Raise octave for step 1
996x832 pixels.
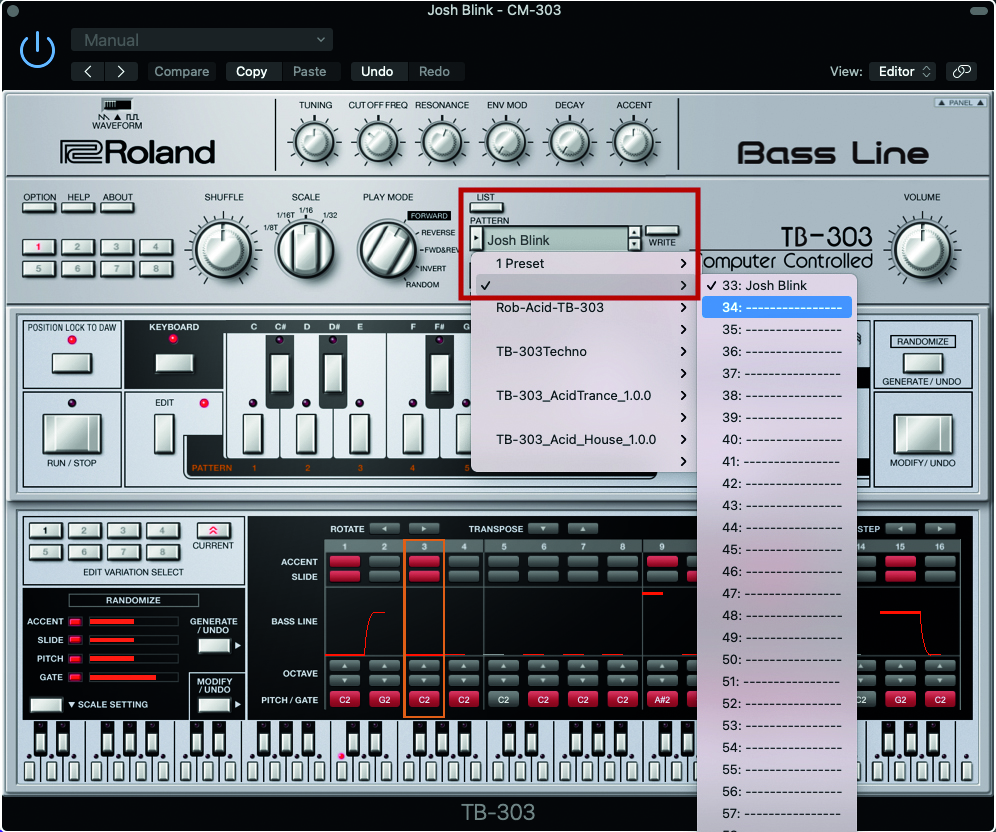point(345,666)
